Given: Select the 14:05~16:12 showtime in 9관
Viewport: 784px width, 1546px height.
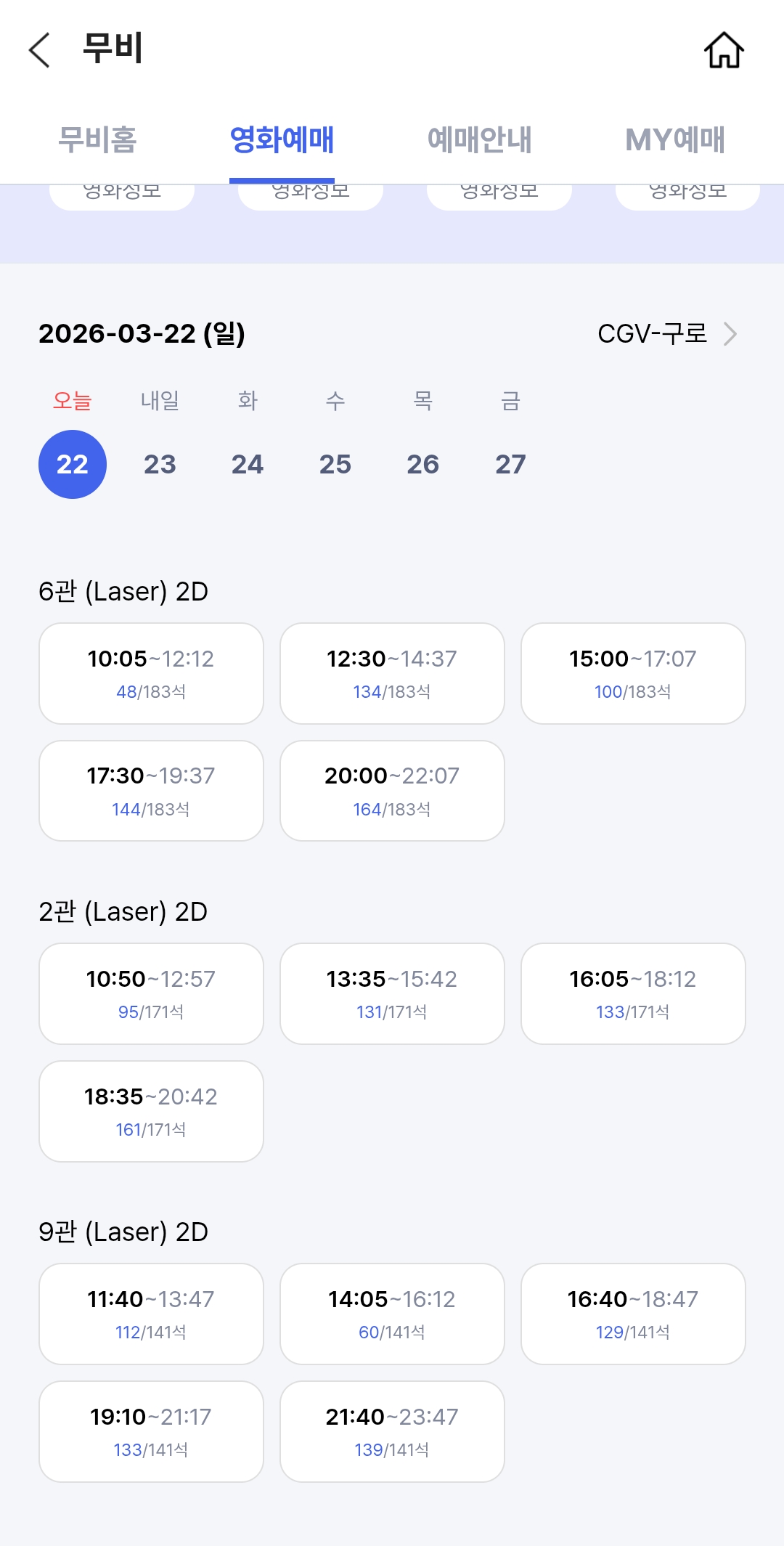Looking at the screenshot, I should (x=392, y=1314).
